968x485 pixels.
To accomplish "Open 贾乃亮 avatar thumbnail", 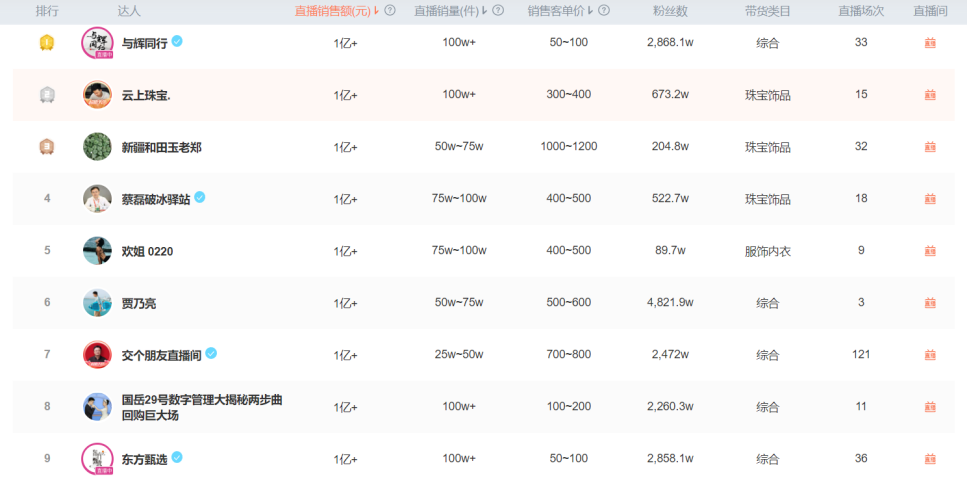I will (98, 303).
